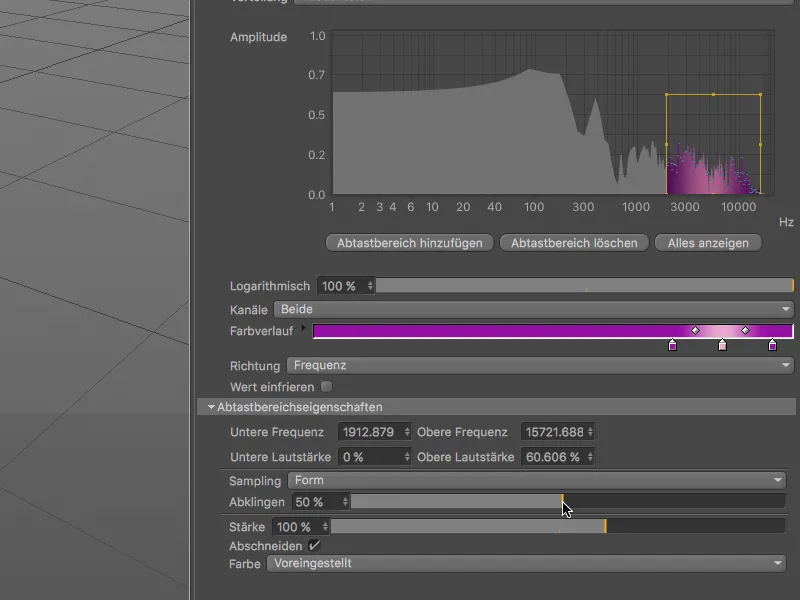The width and height of the screenshot is (800, 600).
Task: Click the top-left handle of the sampling box
Action: (x=666, y=94)
